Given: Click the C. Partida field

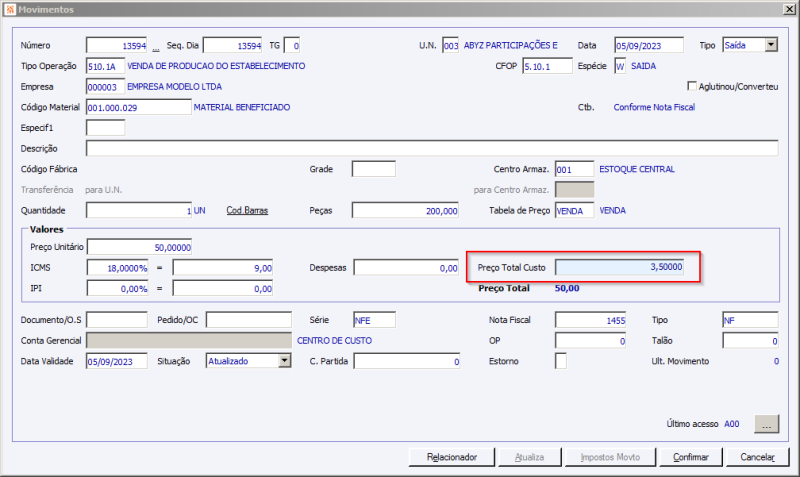Looking at the screenshot, I should pos(407,361).
